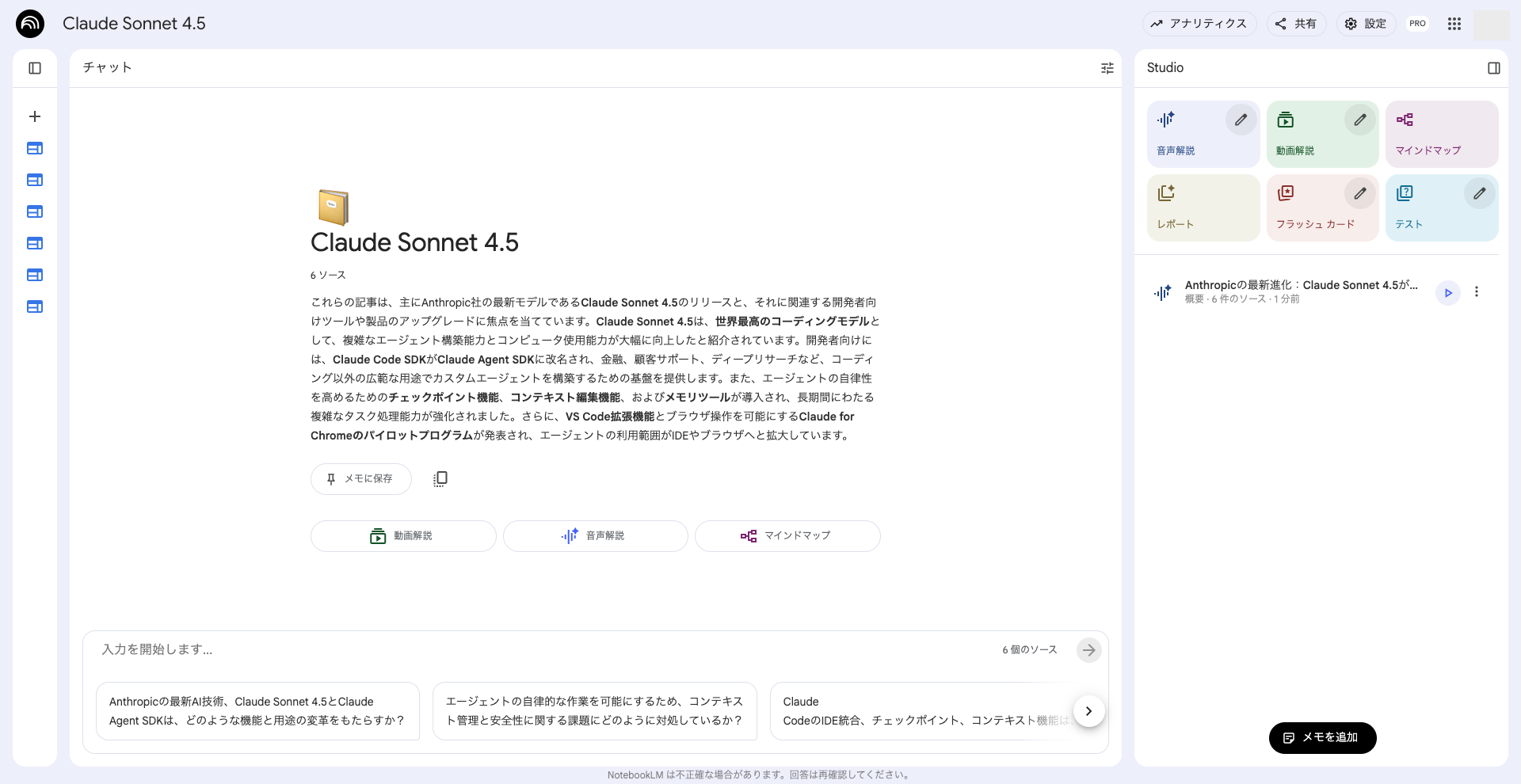Open chat settings with the sliders icon
This screenshot has width=1521, height=784.
1107,68
